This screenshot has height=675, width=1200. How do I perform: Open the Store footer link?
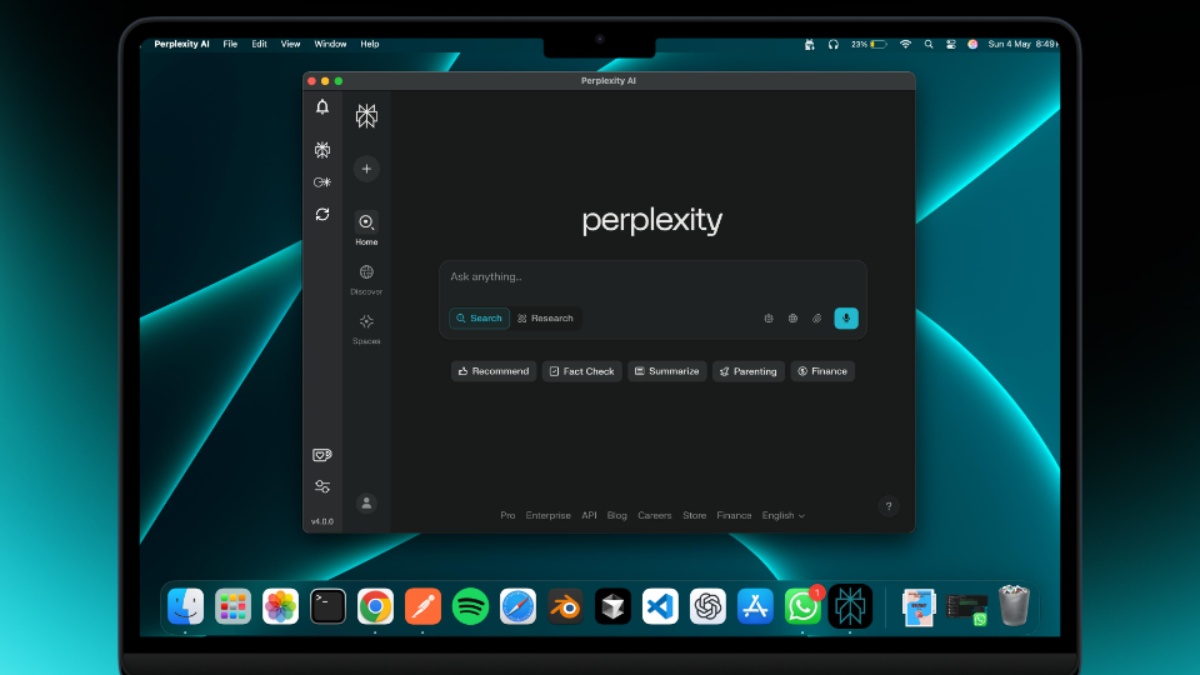tap(694, 515)
